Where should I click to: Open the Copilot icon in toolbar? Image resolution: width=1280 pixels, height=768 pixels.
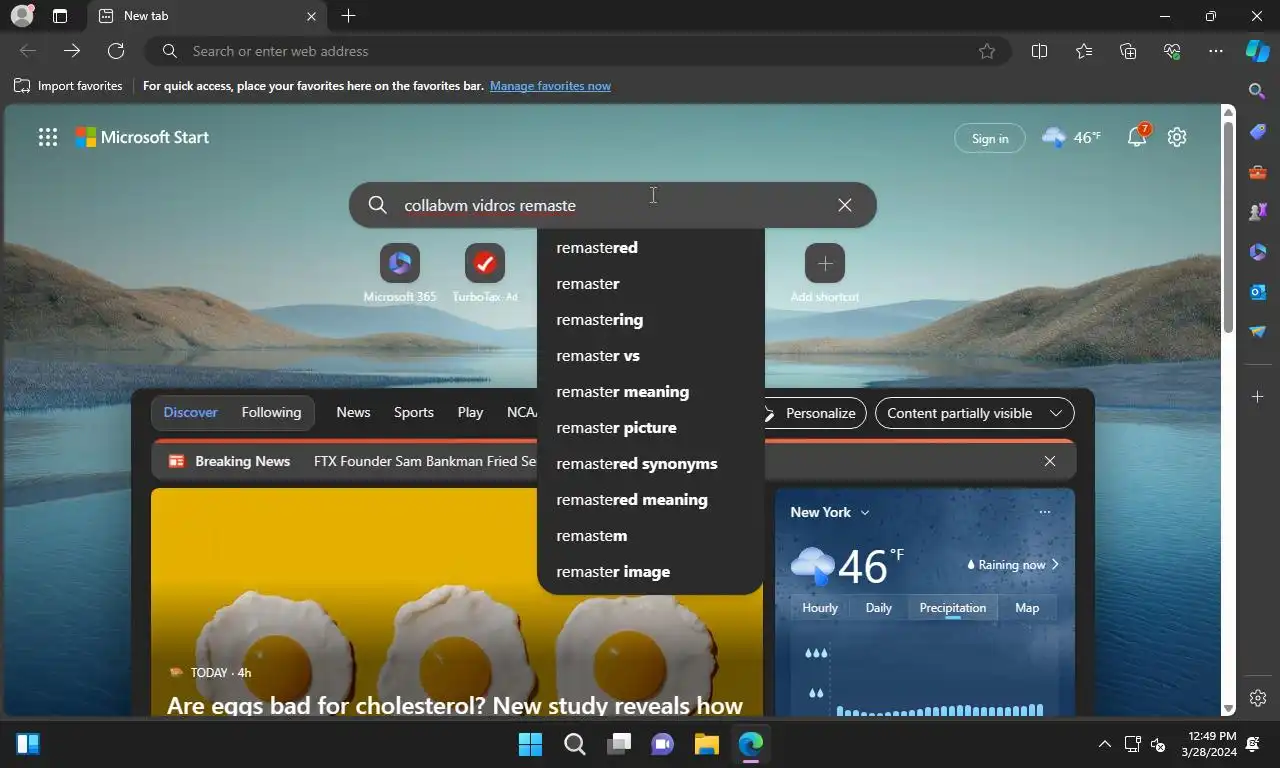1257,51
